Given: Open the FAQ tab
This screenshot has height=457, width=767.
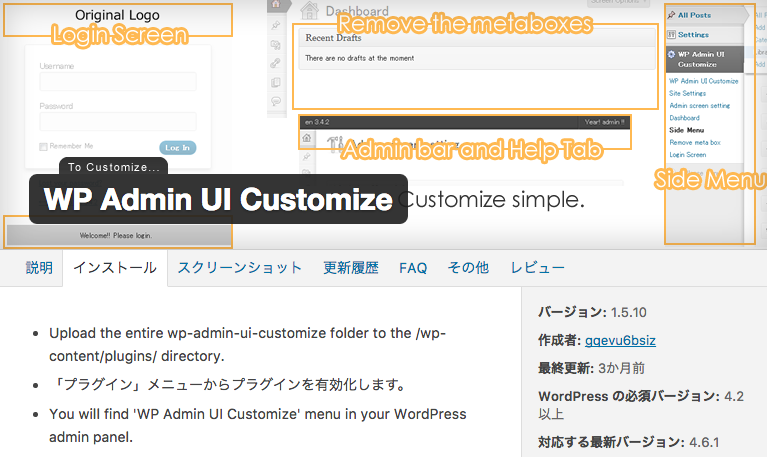Looking at the screenshot, I should 412,268.
